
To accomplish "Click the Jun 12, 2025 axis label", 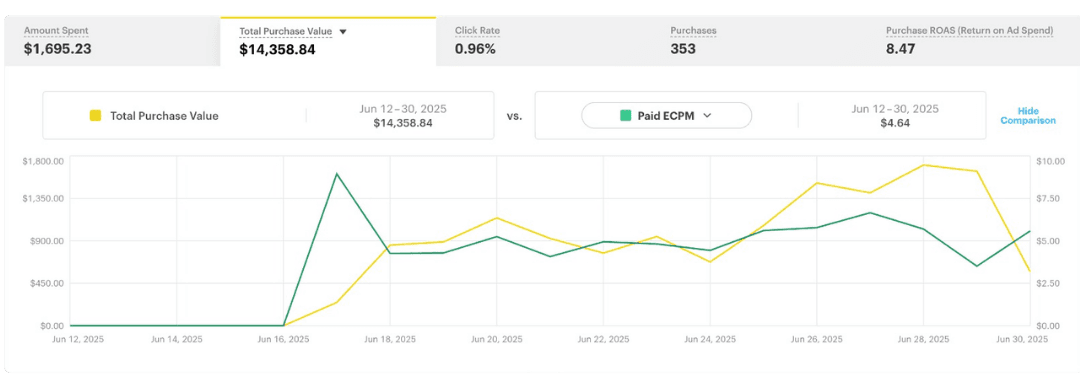I will coord(78,339).
